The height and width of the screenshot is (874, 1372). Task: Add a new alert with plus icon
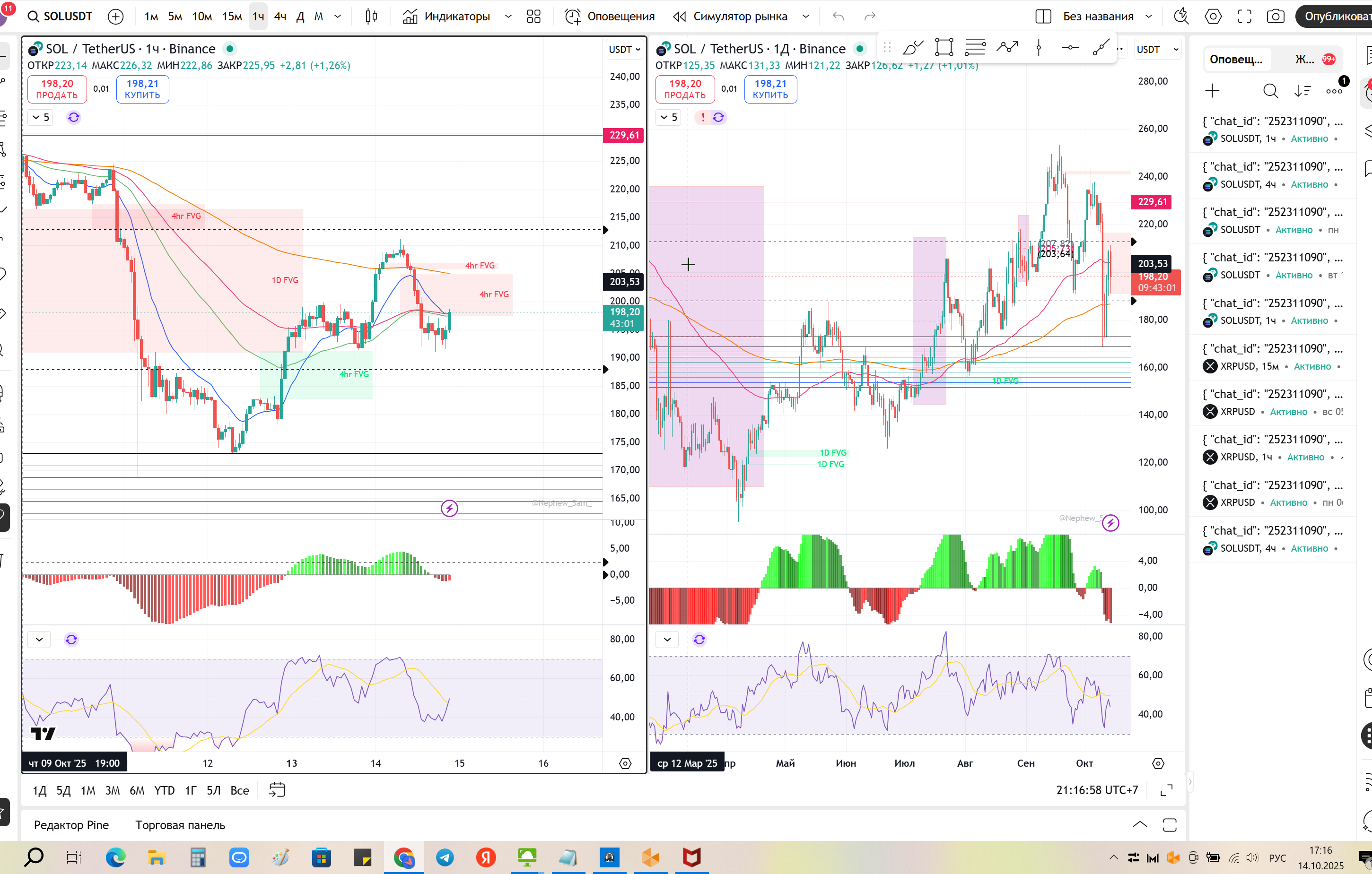pos(1213,91)
